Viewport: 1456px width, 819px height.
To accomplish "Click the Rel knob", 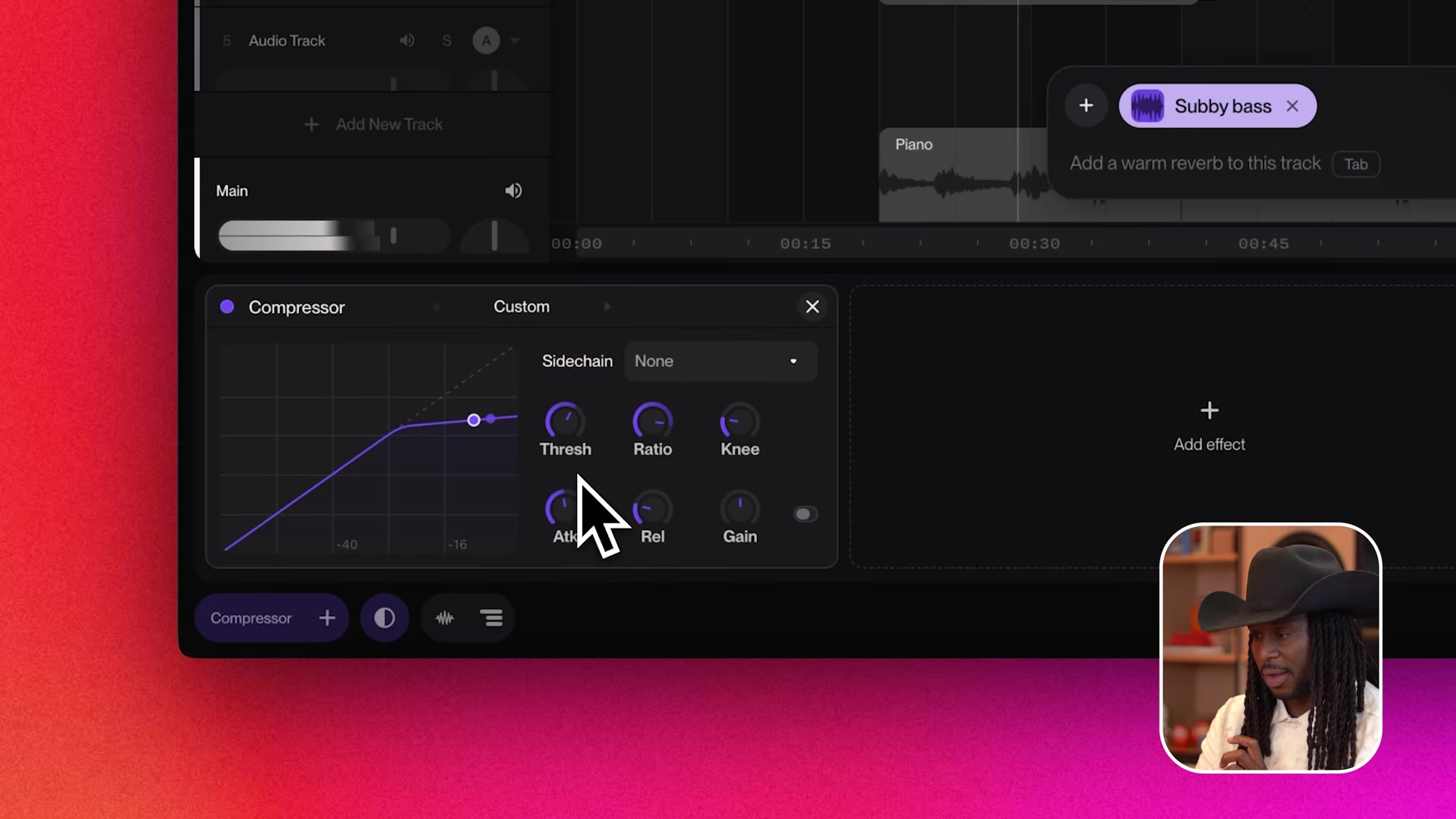I will [x=652, y=508].
